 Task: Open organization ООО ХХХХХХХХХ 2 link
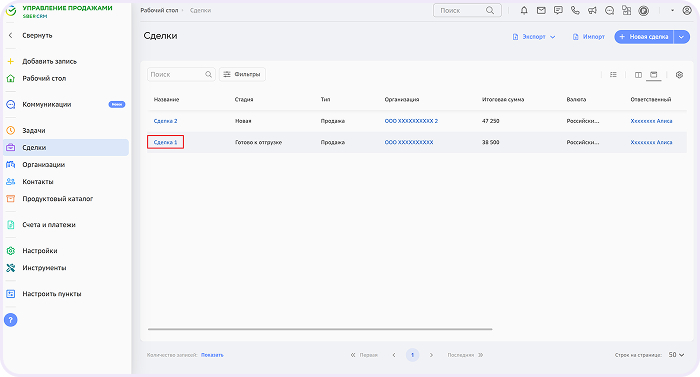[x=411, y=121]
